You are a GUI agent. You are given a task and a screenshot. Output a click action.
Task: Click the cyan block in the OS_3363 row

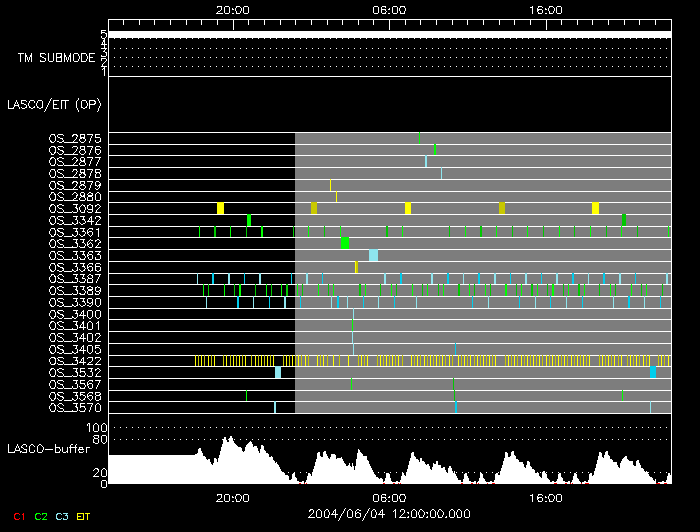373,255
